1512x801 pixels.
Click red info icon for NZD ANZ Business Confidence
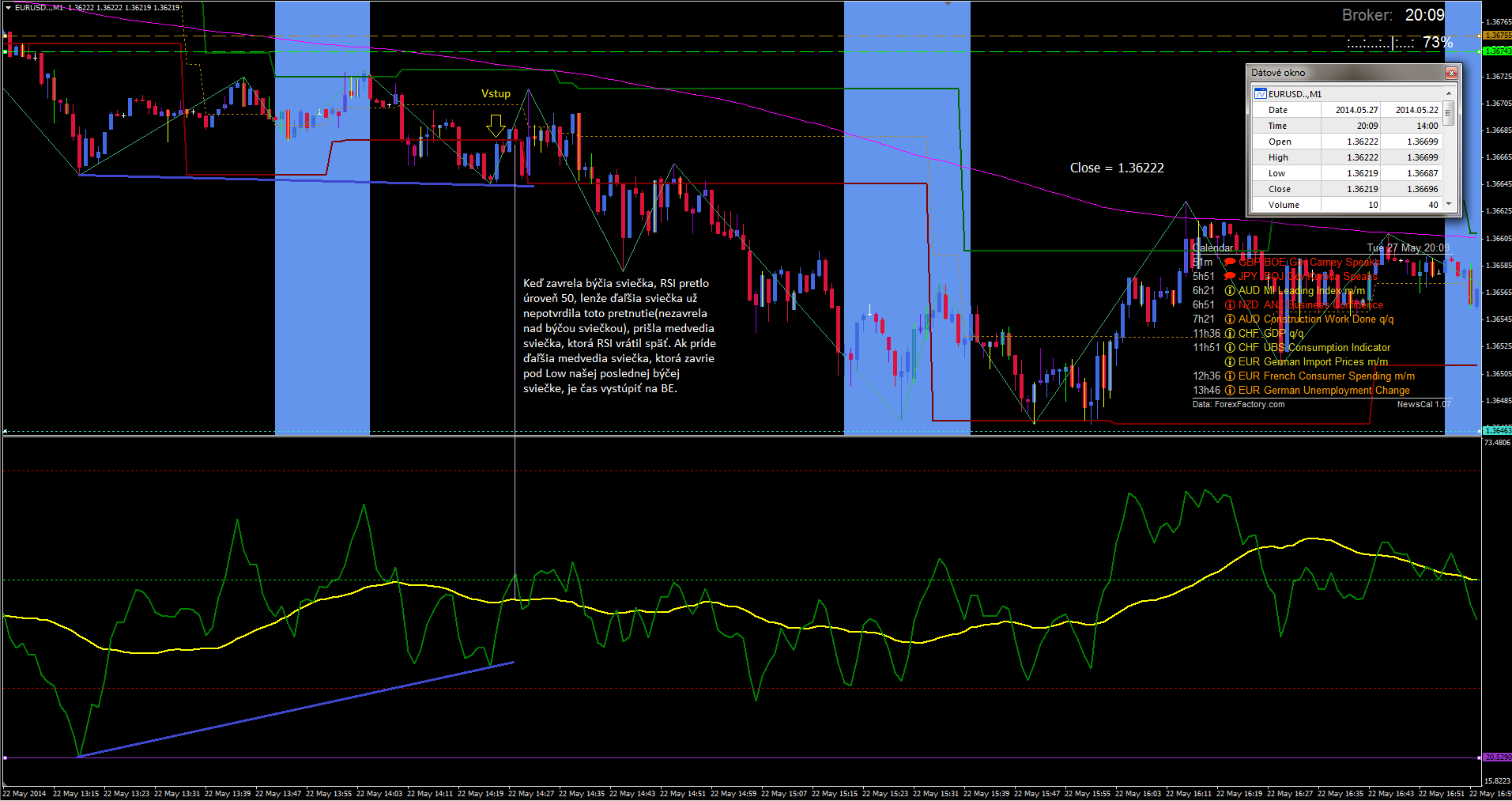coord(1230,305)
